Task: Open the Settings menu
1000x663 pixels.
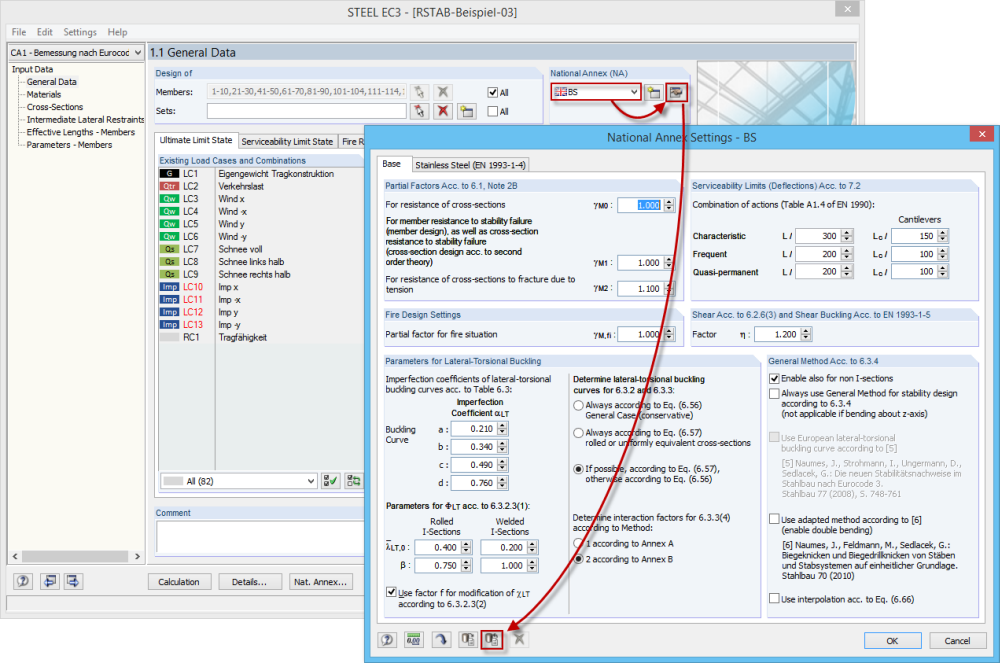Action: [x=80, y=32]
